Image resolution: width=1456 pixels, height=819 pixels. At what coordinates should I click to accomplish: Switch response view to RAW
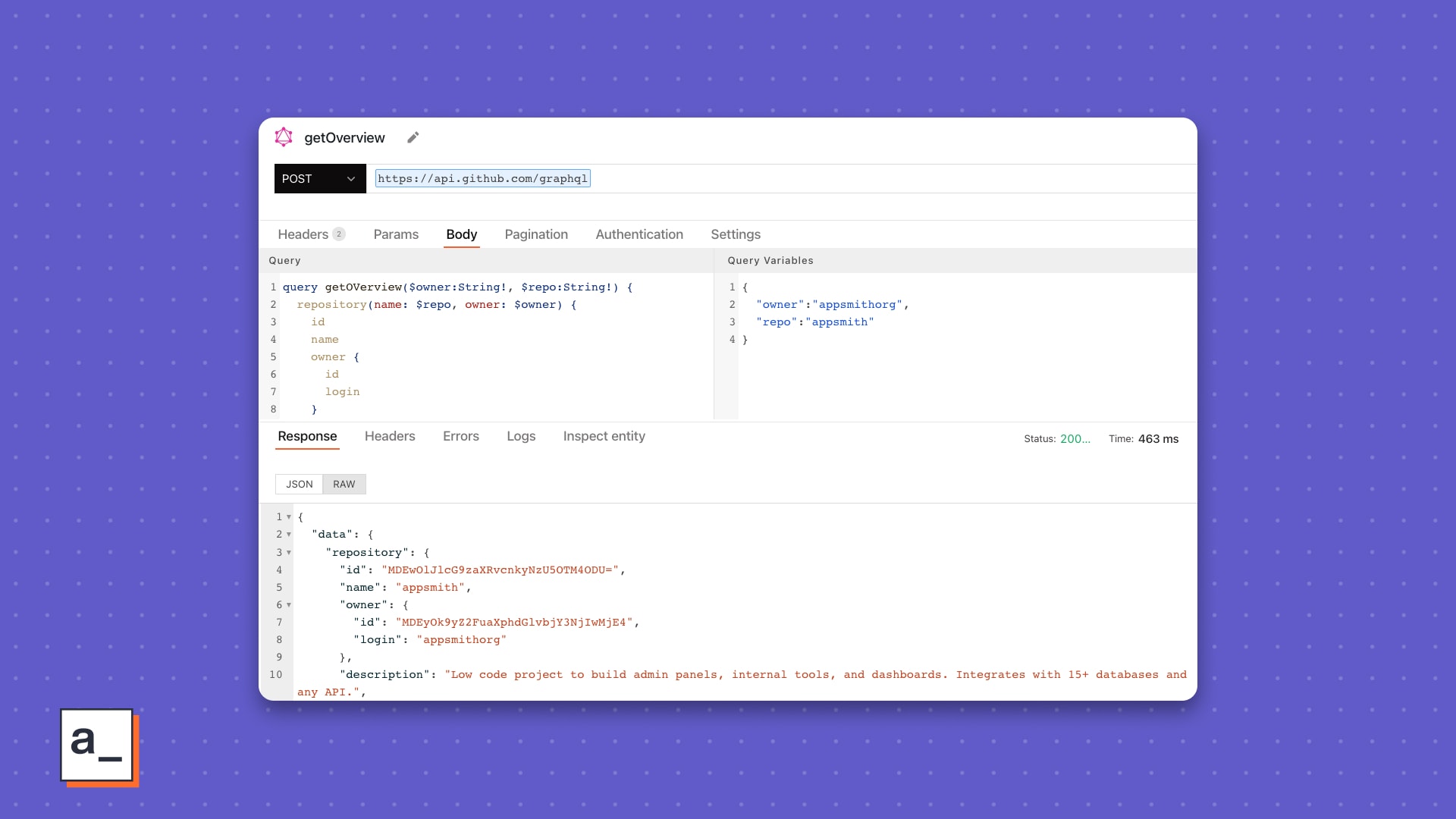pos(344,484)
